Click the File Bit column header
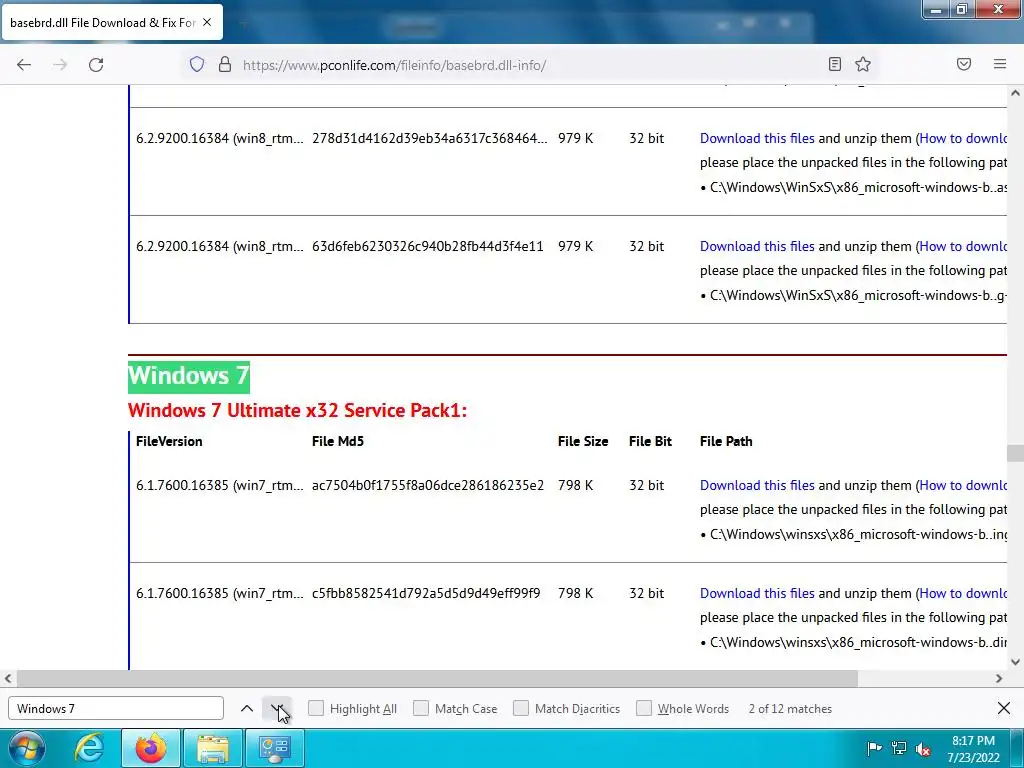Screen dimensions: 1024x768 click(x=650, y=441)
